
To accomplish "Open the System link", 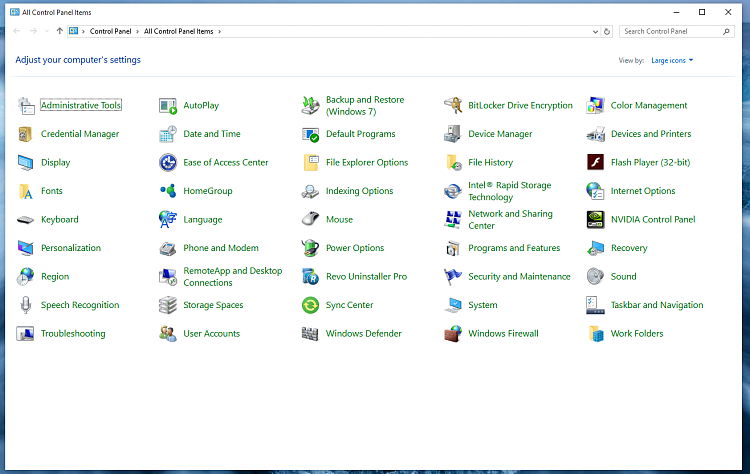I will [x=483, y=305].
